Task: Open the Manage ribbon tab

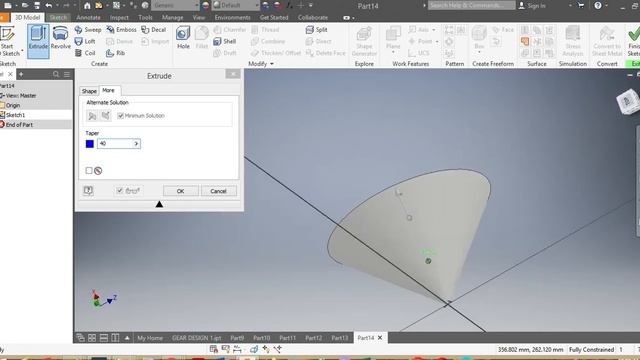Action: click(173, 18)
